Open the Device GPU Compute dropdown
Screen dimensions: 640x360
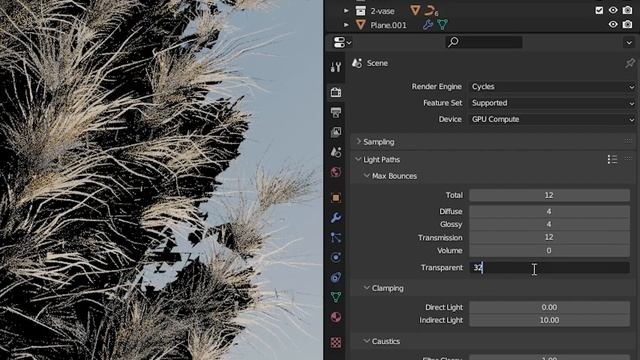click(x=553, y=119)
